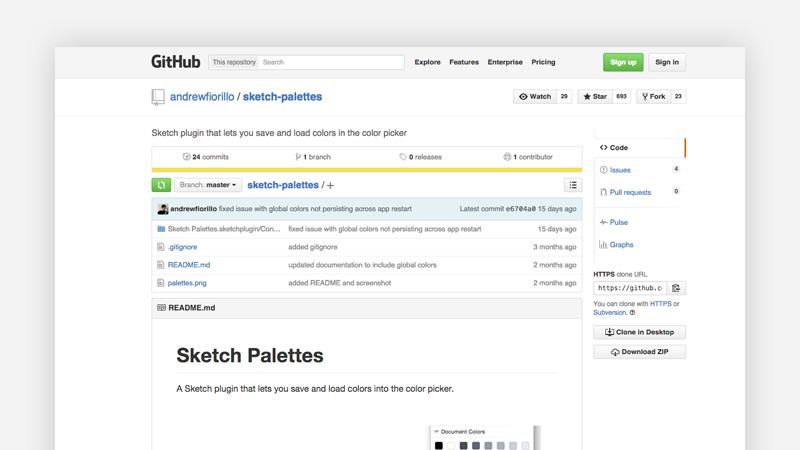Viewport: 800px width, 450px height.
Task: Open the Pulse tab
Action: click(x=639, y=222)
